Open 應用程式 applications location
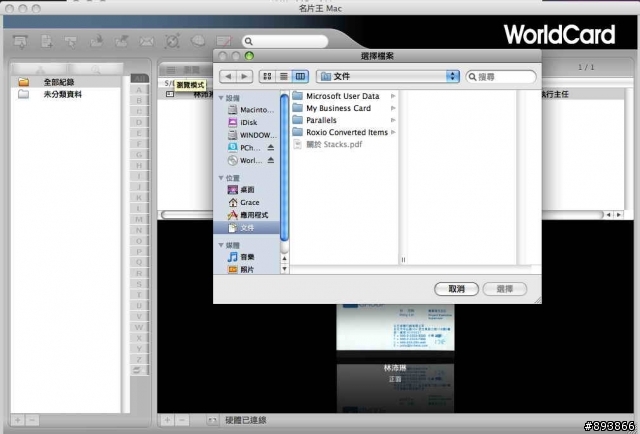Viewport: 640px width, 434px height. click(248, 215)
